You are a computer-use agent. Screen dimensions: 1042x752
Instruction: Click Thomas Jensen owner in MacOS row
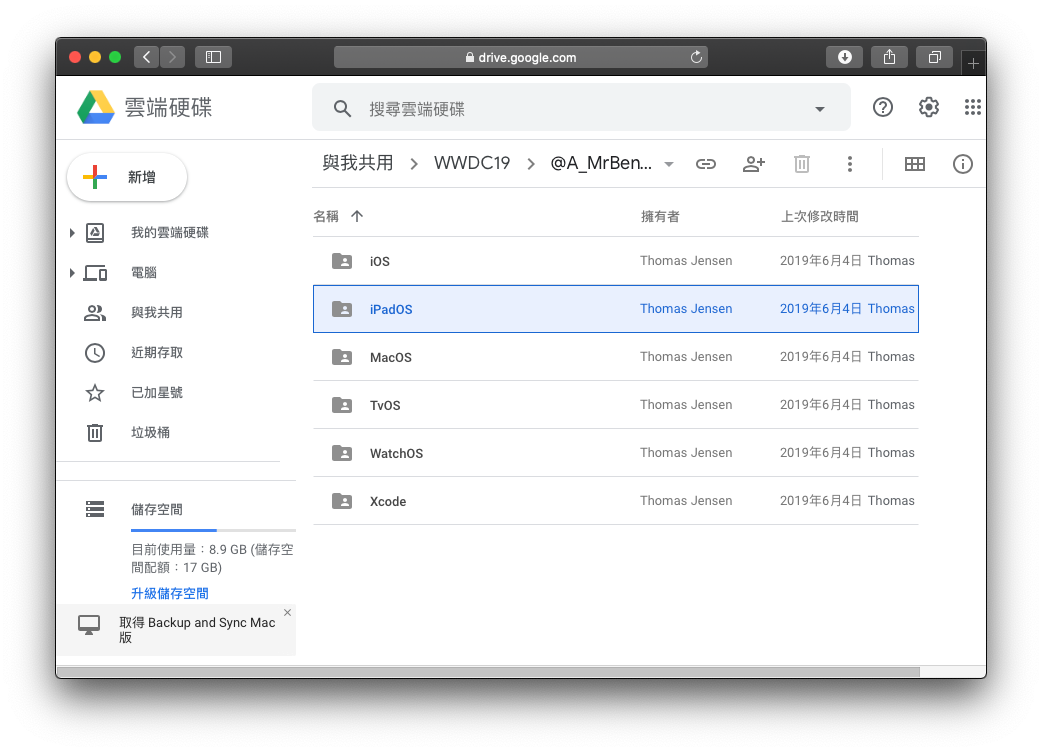point(686,357)
